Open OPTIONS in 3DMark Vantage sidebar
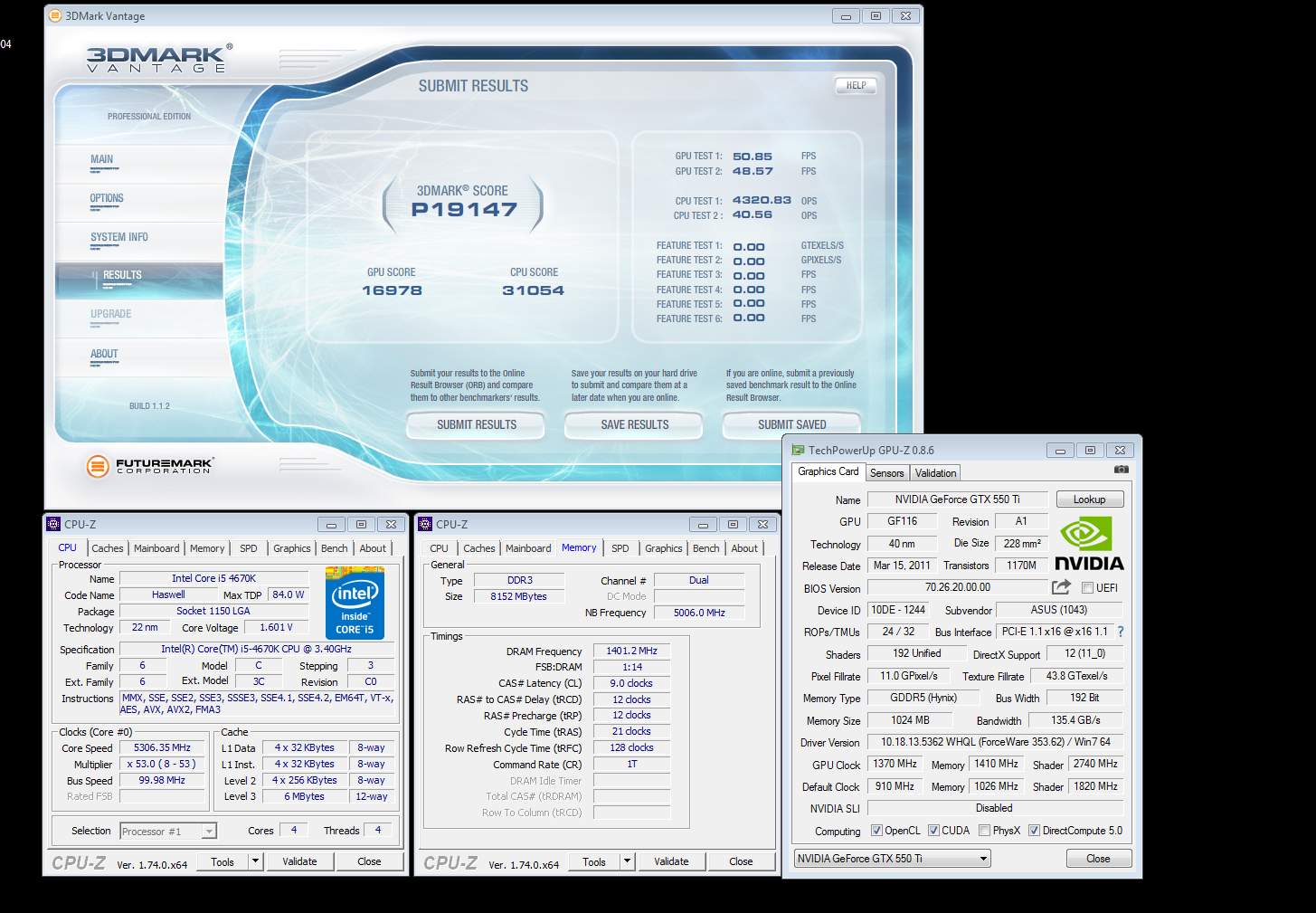The width and height of the screenshot is (1316, 913). [x=107, y=198]
